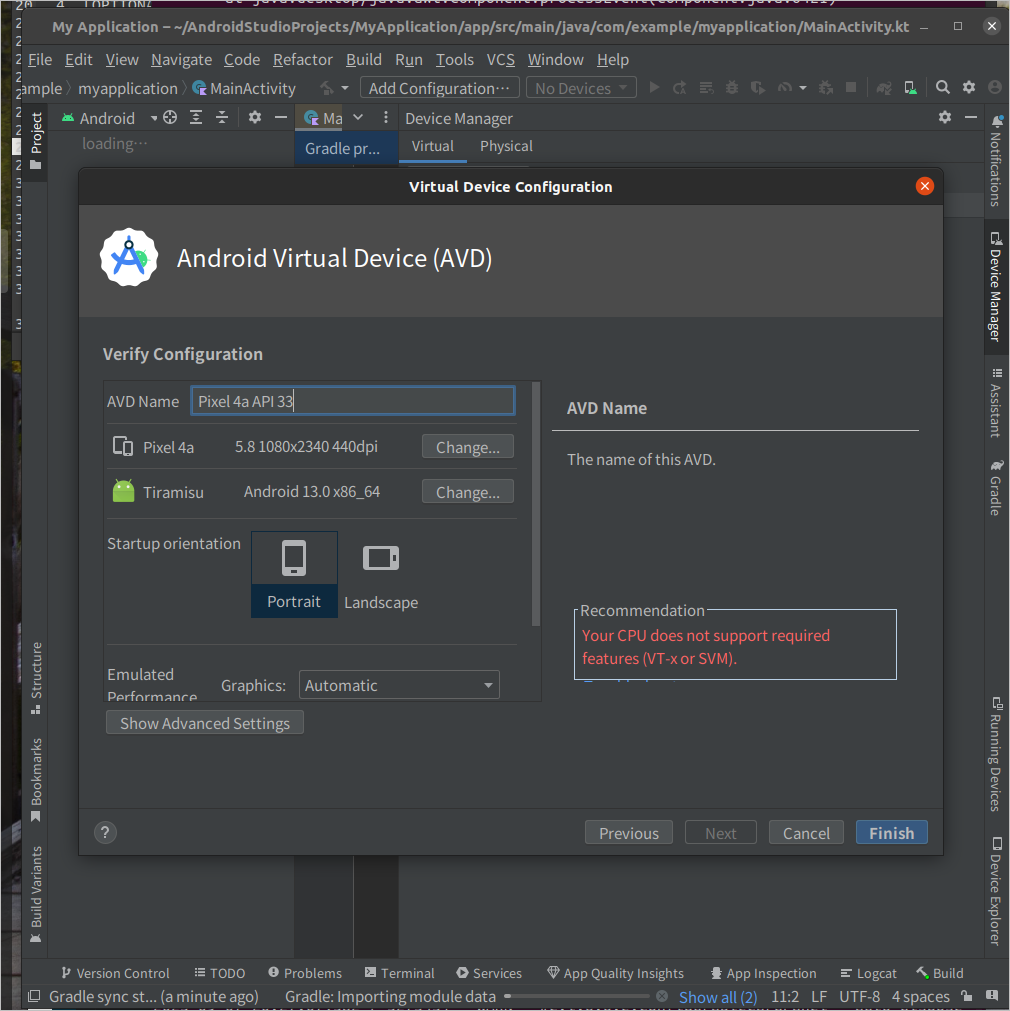Open dropdown arrow next to hammer icon
Screen dimensions: 1010x1011
click(x=344, y=88)
